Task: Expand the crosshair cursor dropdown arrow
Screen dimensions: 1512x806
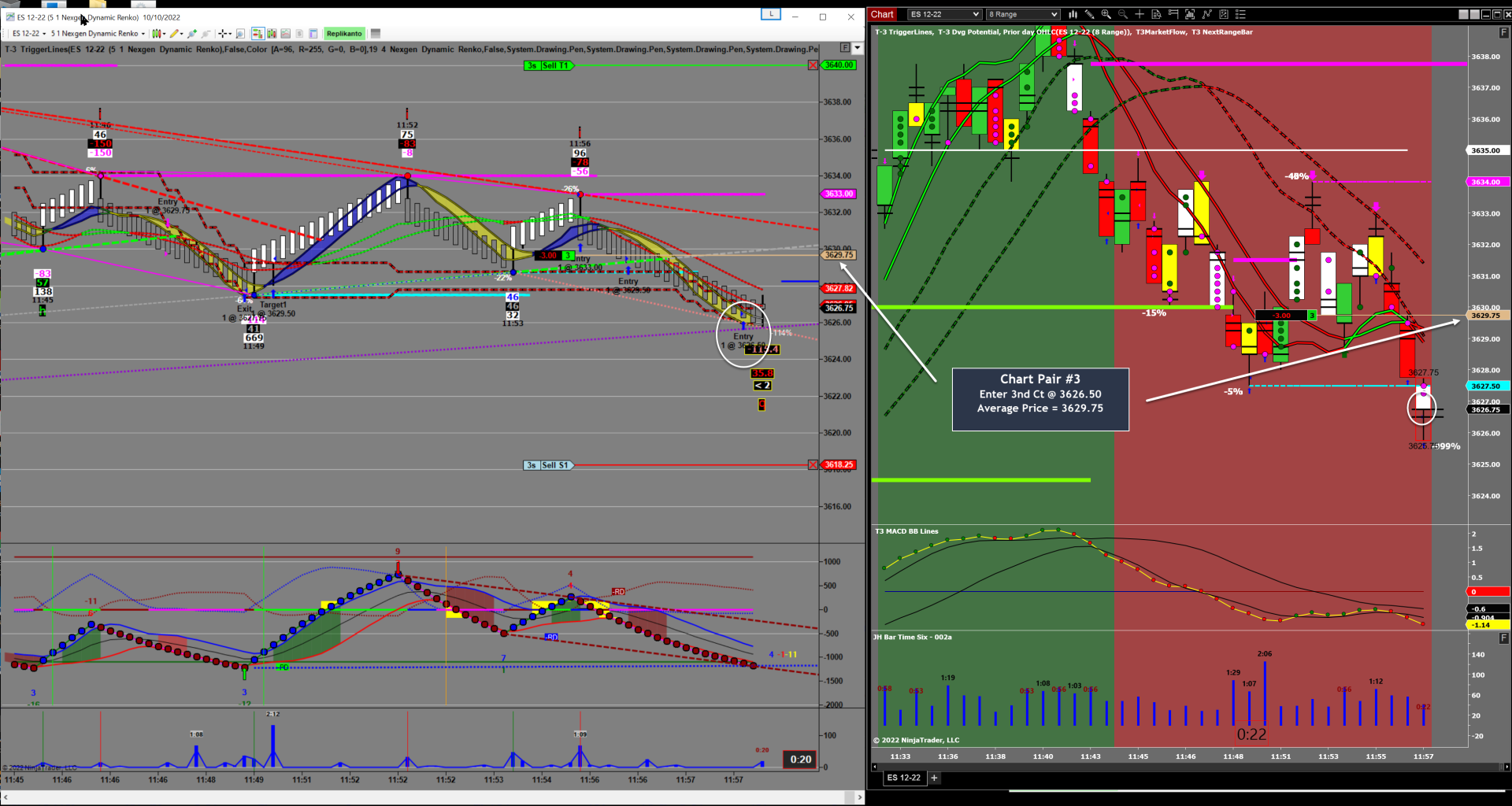Action: pos(230,34)
